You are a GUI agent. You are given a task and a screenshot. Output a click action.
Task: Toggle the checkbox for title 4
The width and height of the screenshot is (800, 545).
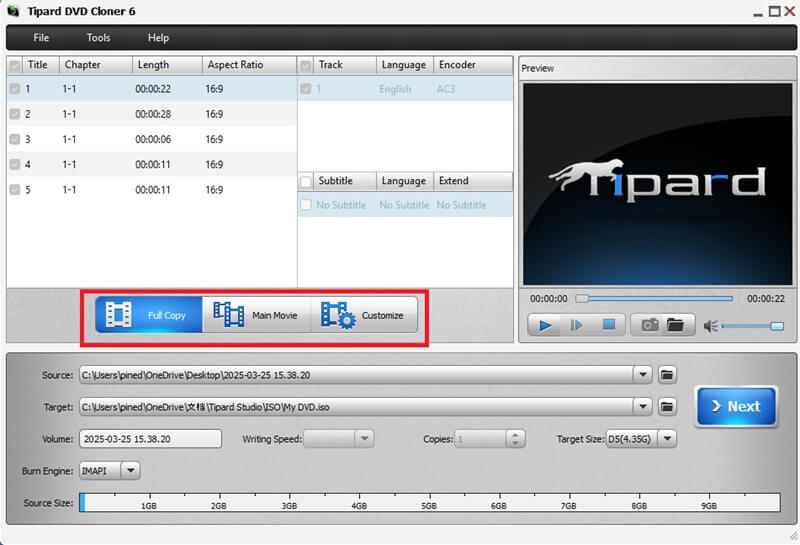[x=15, y=164]
